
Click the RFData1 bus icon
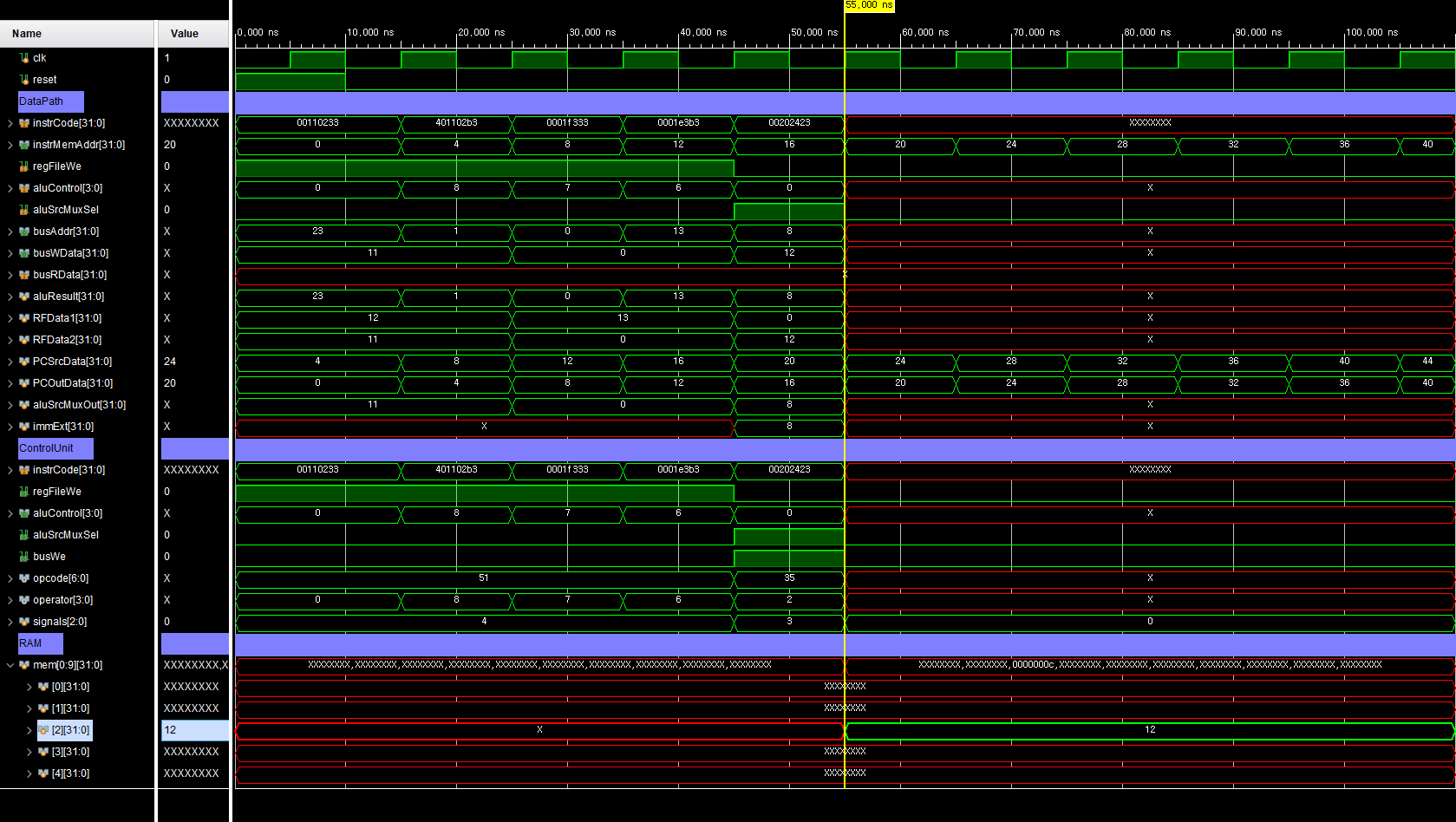tap(24, 318)
